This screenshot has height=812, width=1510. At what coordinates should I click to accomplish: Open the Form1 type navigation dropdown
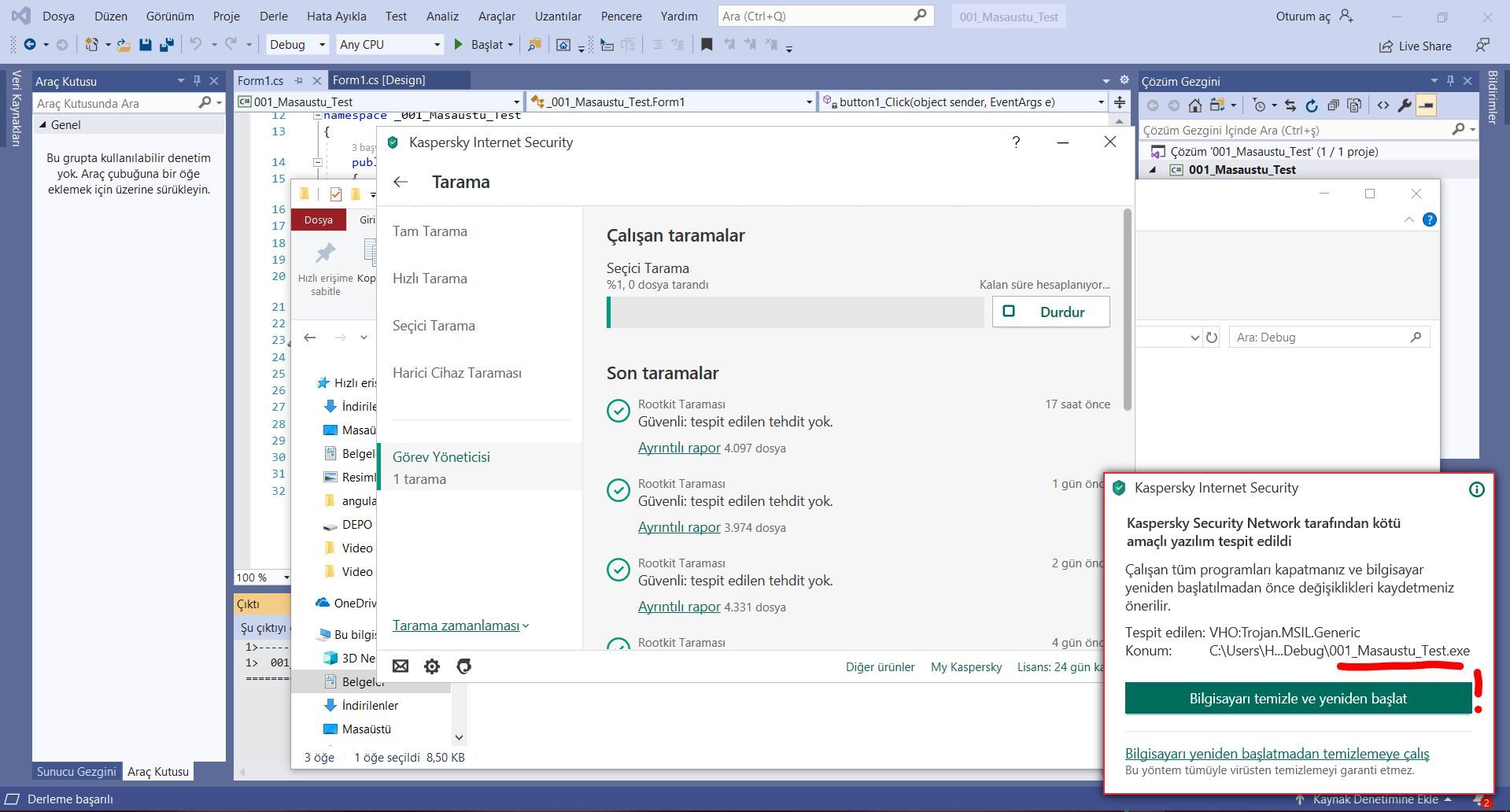(x=671, y=101)
